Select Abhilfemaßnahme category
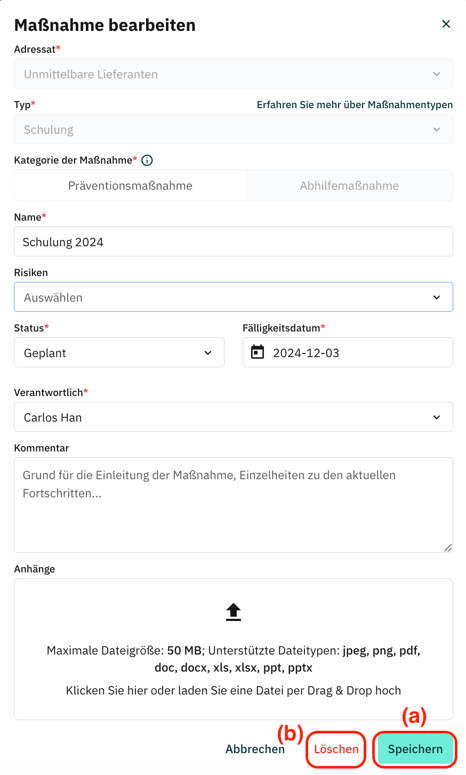The image size is (466, 775). click(349, 185)
